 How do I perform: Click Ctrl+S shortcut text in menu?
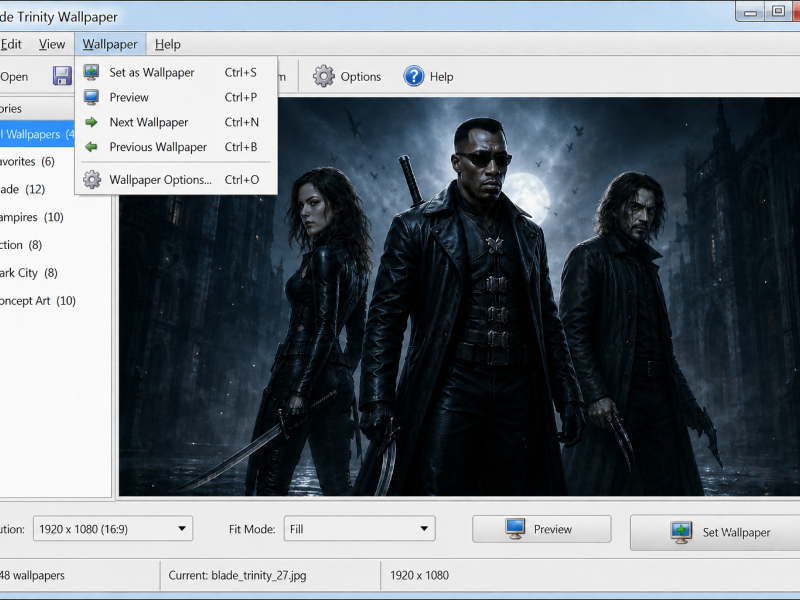[x=240, y=72]
